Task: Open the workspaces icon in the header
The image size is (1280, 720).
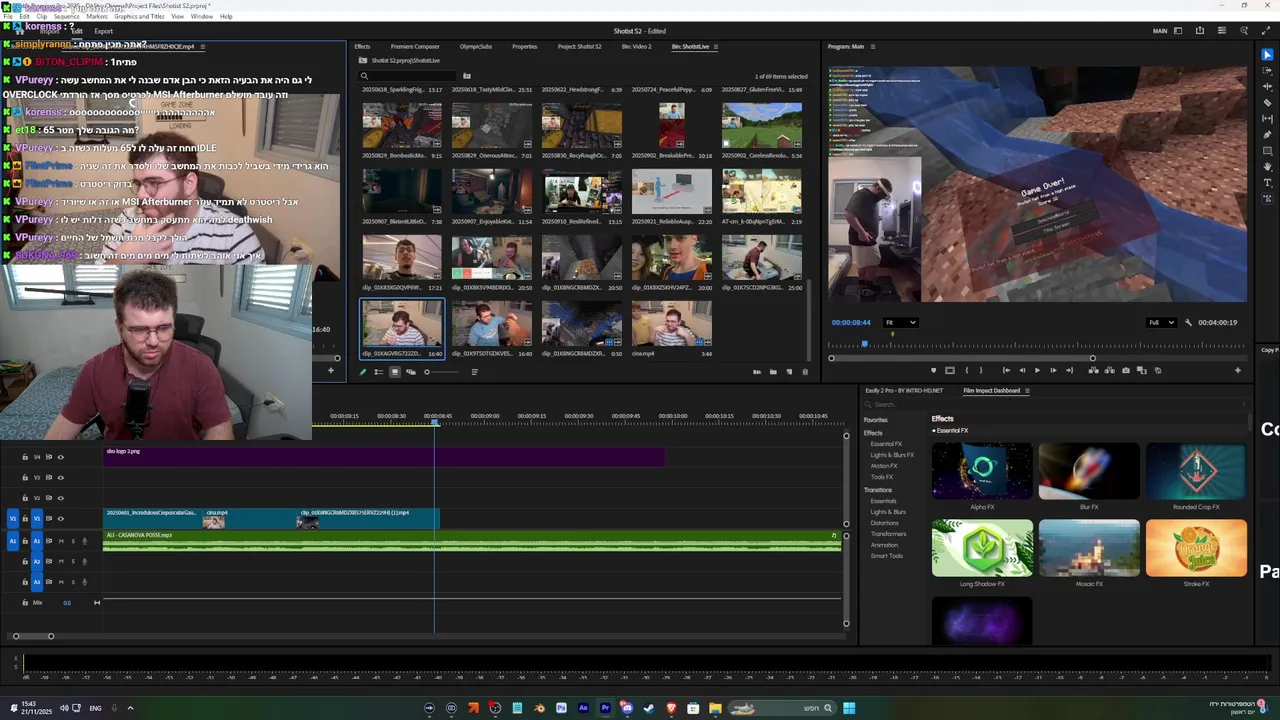Action: click(x=1178, y=31)
